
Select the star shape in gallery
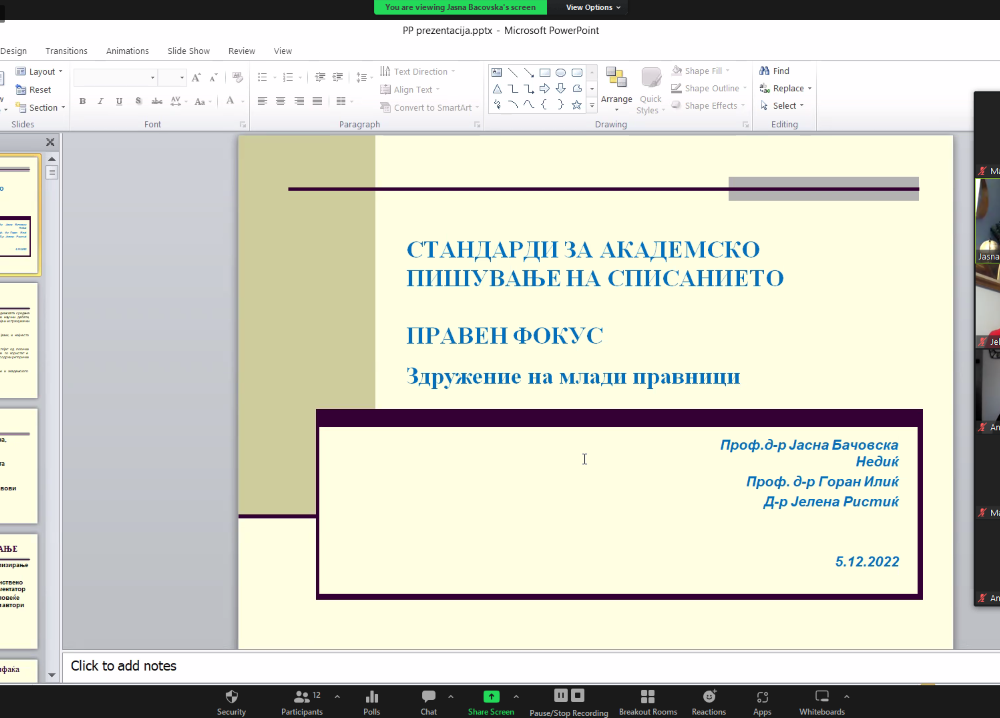click(577, 105)
